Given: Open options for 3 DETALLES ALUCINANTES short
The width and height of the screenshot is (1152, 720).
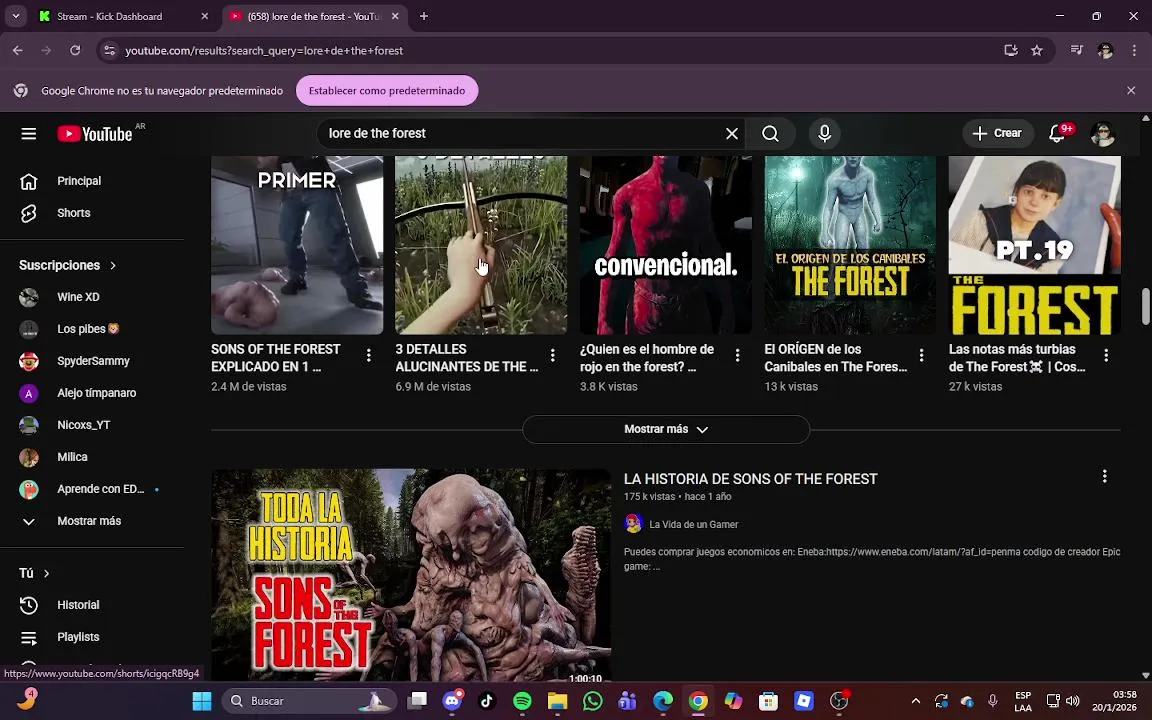Looking at the screenshot, I should (552, 356).
